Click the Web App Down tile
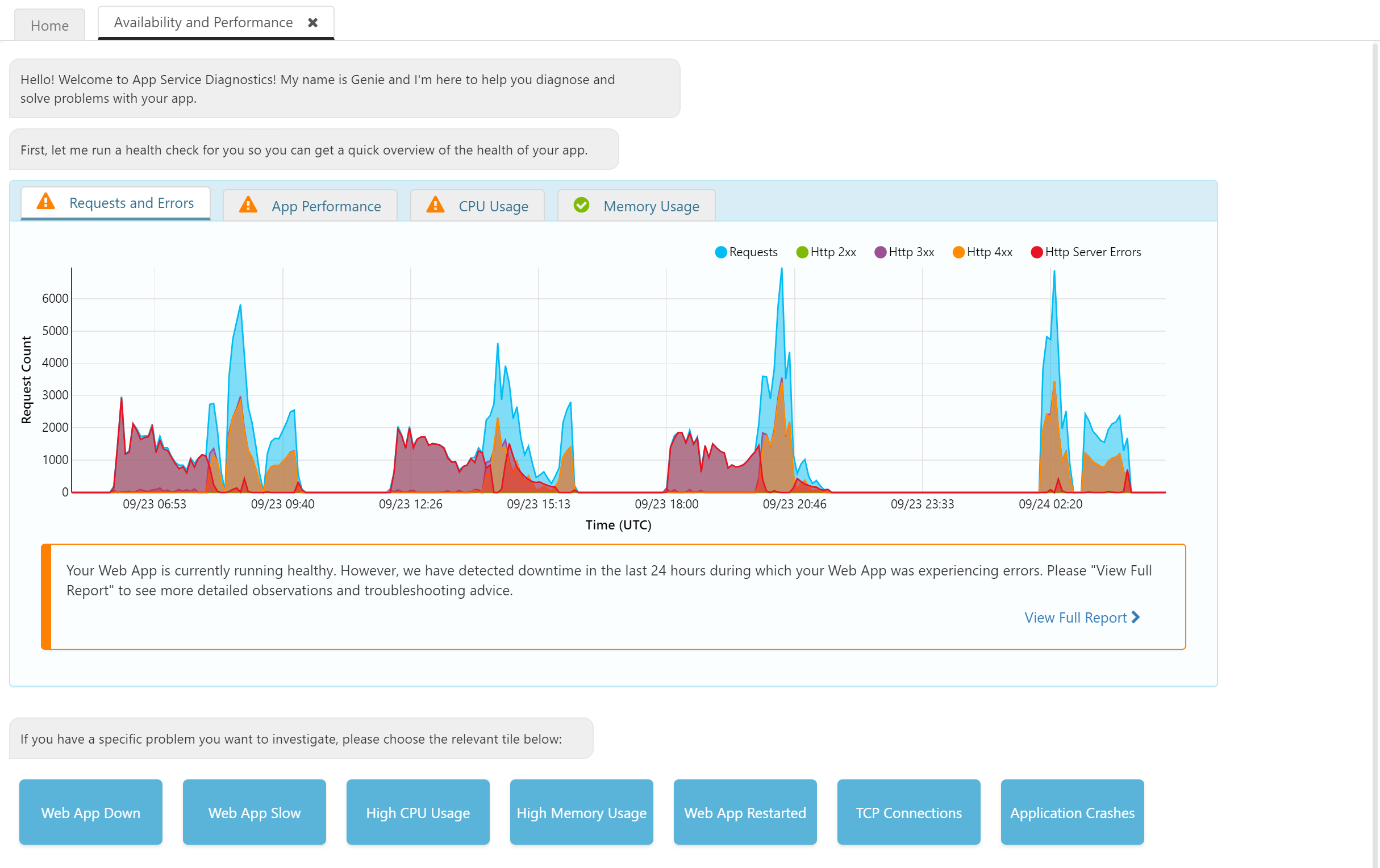Image resolution: width=1380 pixels, height=868 pixels. tap(90, 812)
